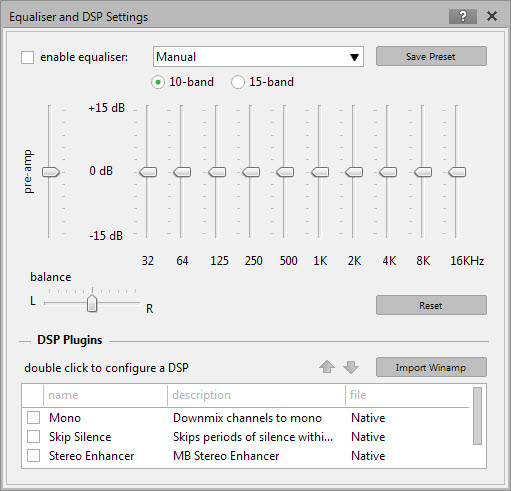Click the 1K band slider handle
The height and width of the screenshot is (491, 511).
(x=320, y=172)
